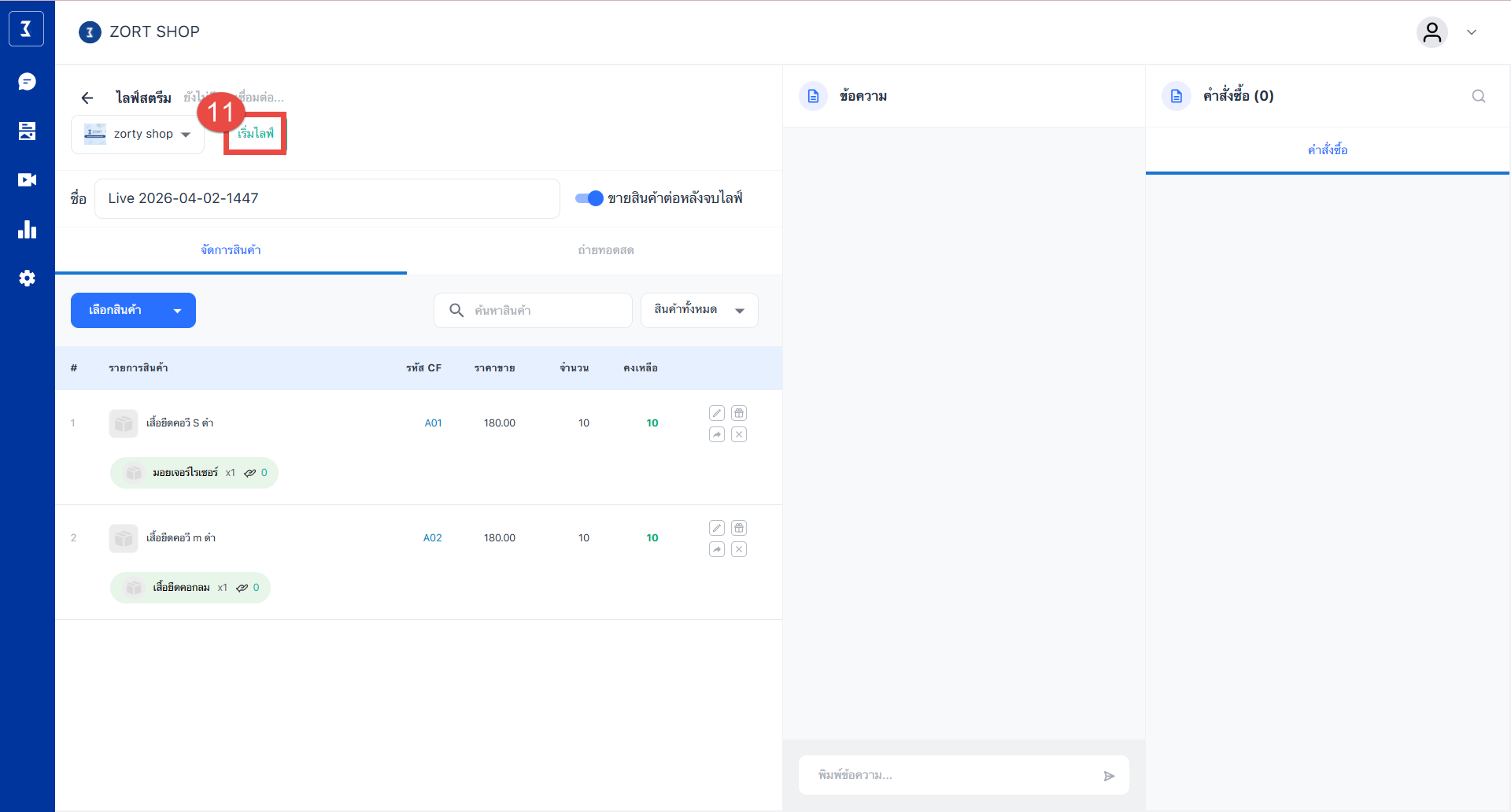The height and width of the screenshot is (812, 1511).
Task: Expand the user account menu chevron
Action: [x=1471, y=32]
